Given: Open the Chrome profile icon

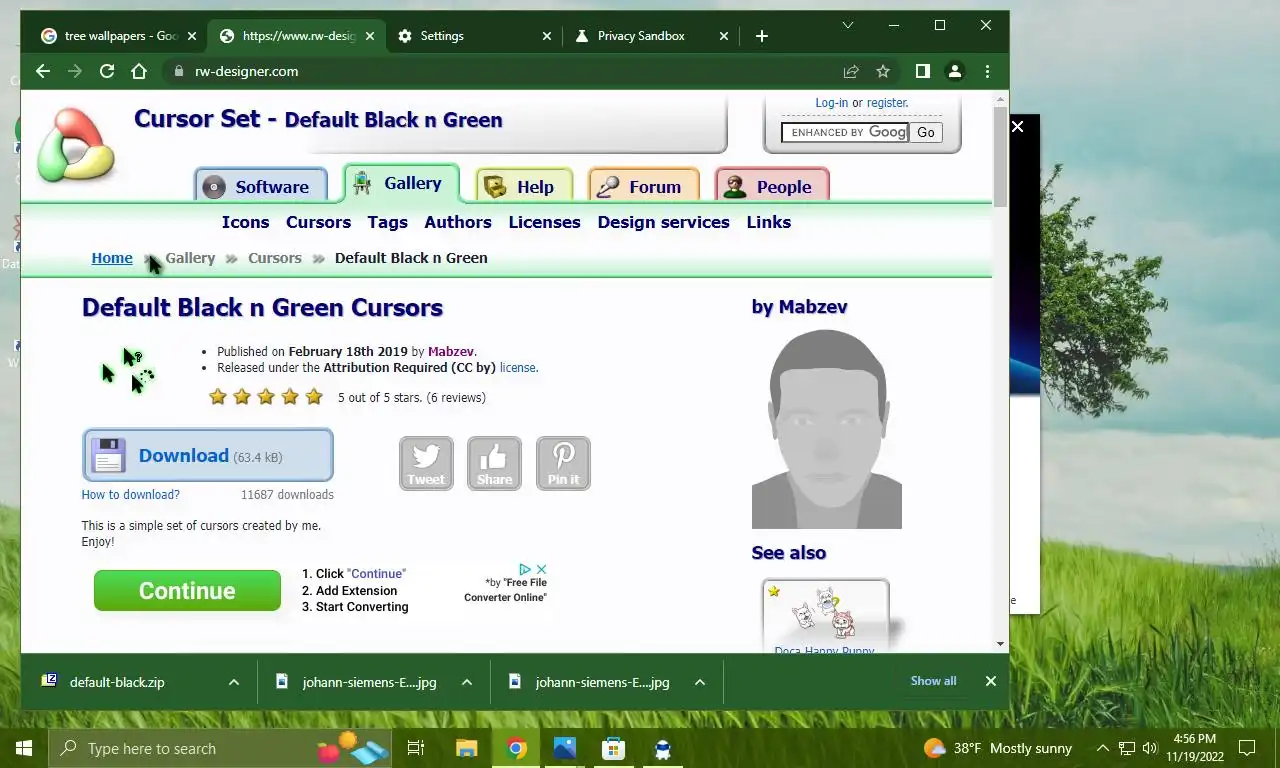Looking at the screenshot, I should point(955,71).
